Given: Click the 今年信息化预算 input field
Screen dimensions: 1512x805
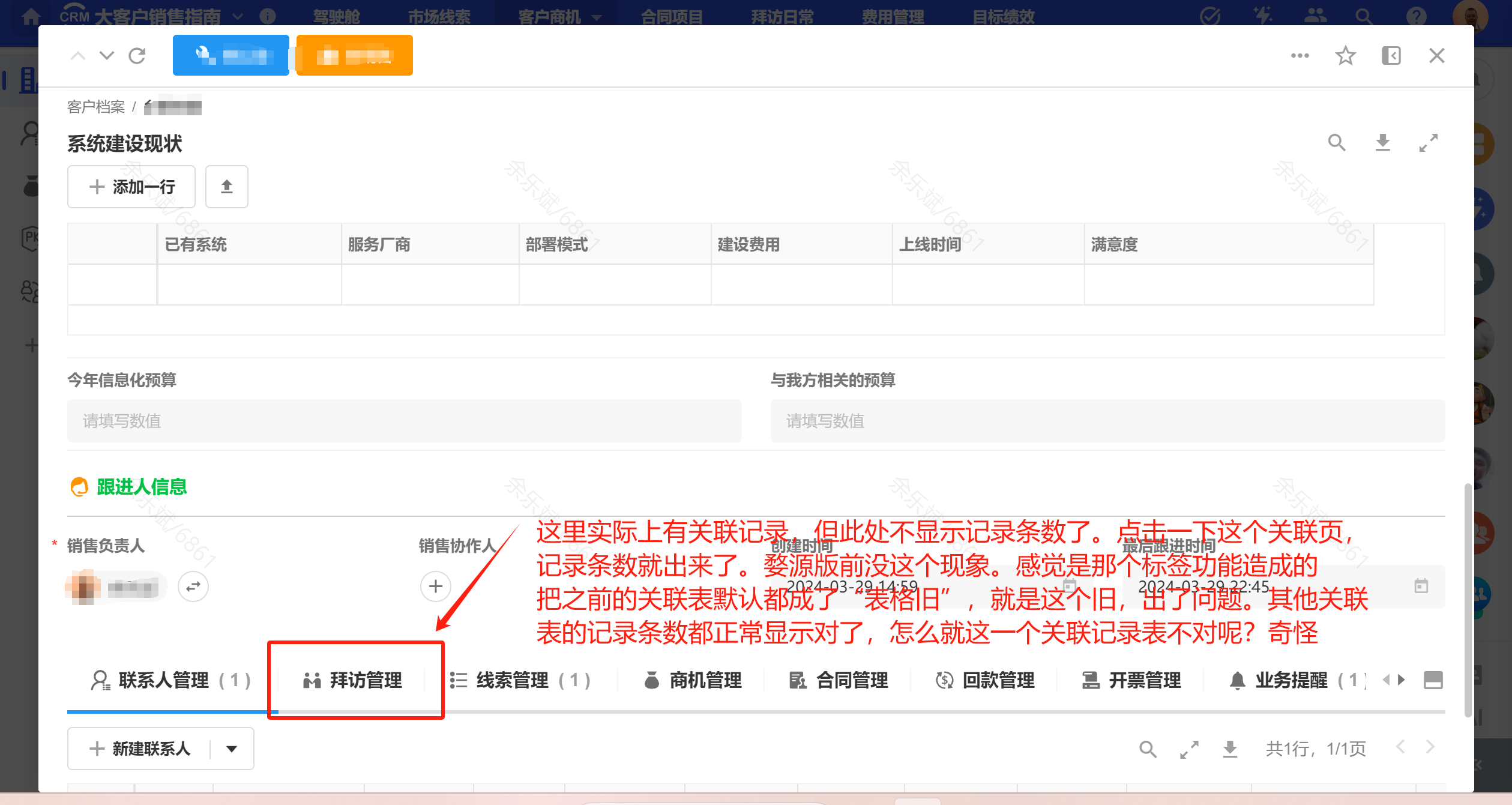Looking at the screenshot, I should (404, 421).
